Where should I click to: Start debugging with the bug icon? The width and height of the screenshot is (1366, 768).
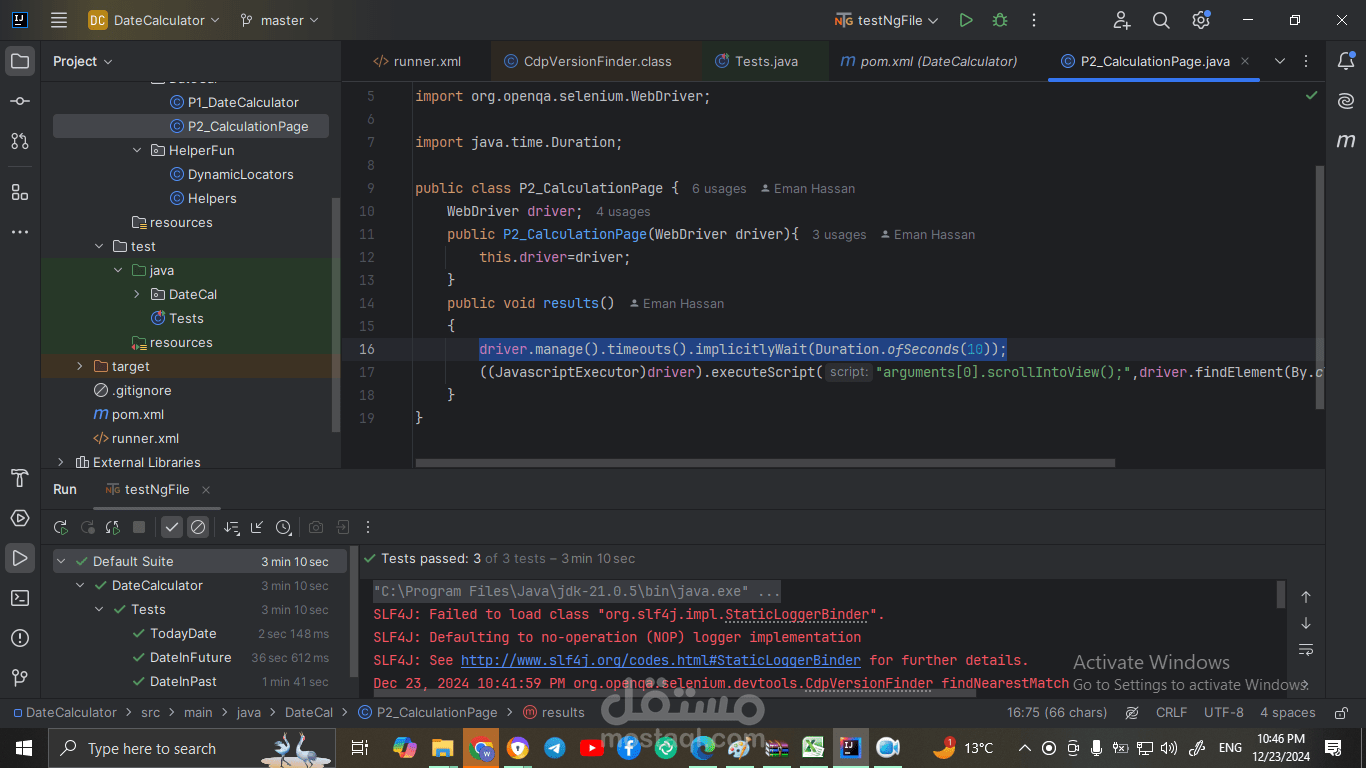pyautogui.click(x=999, y=19)
